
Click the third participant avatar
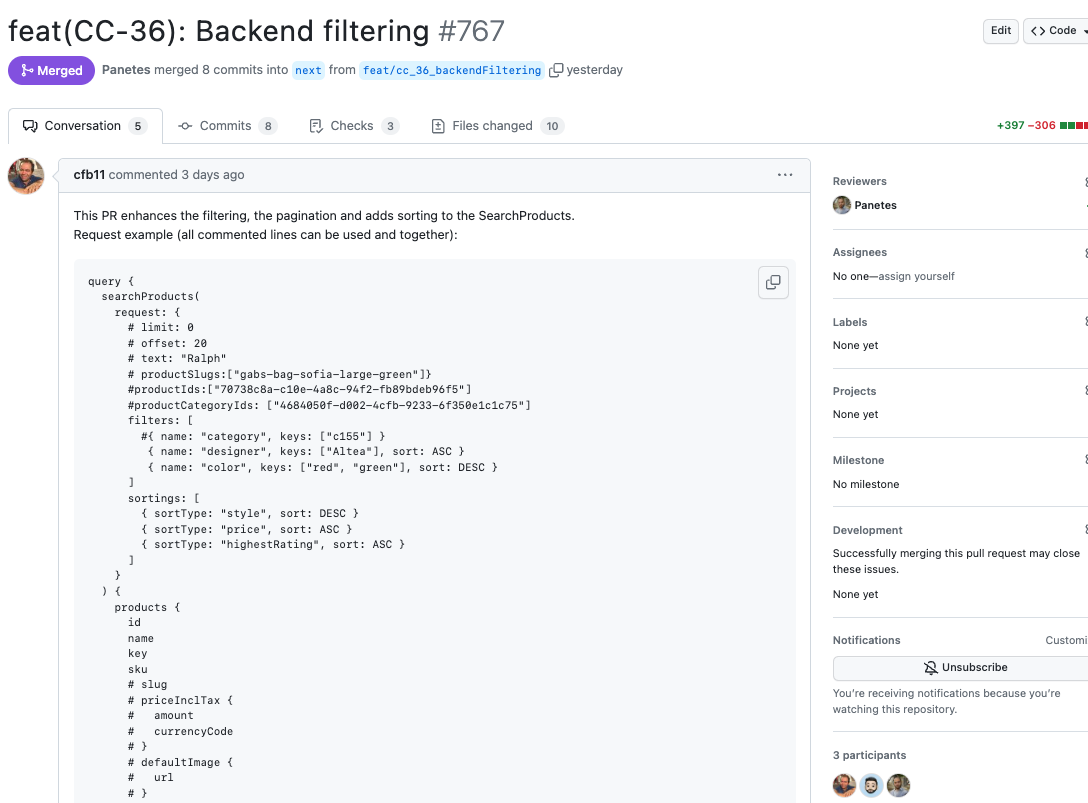coord(899,785)
